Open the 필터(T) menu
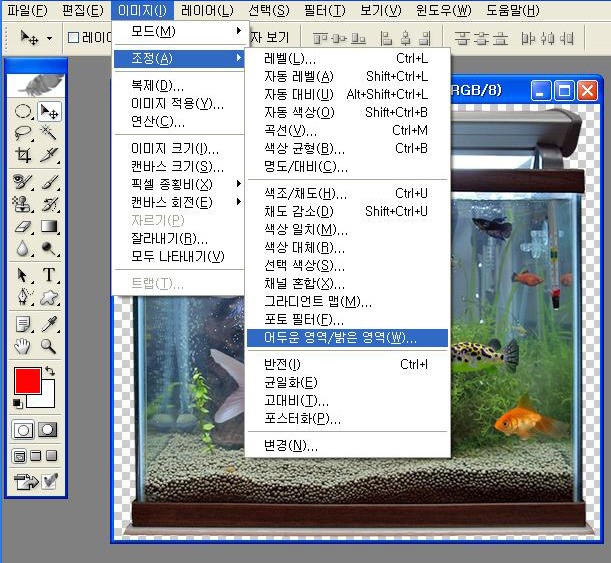Image resolution: width=611 pixels, height=563 pixels. [x=325, y=10]
